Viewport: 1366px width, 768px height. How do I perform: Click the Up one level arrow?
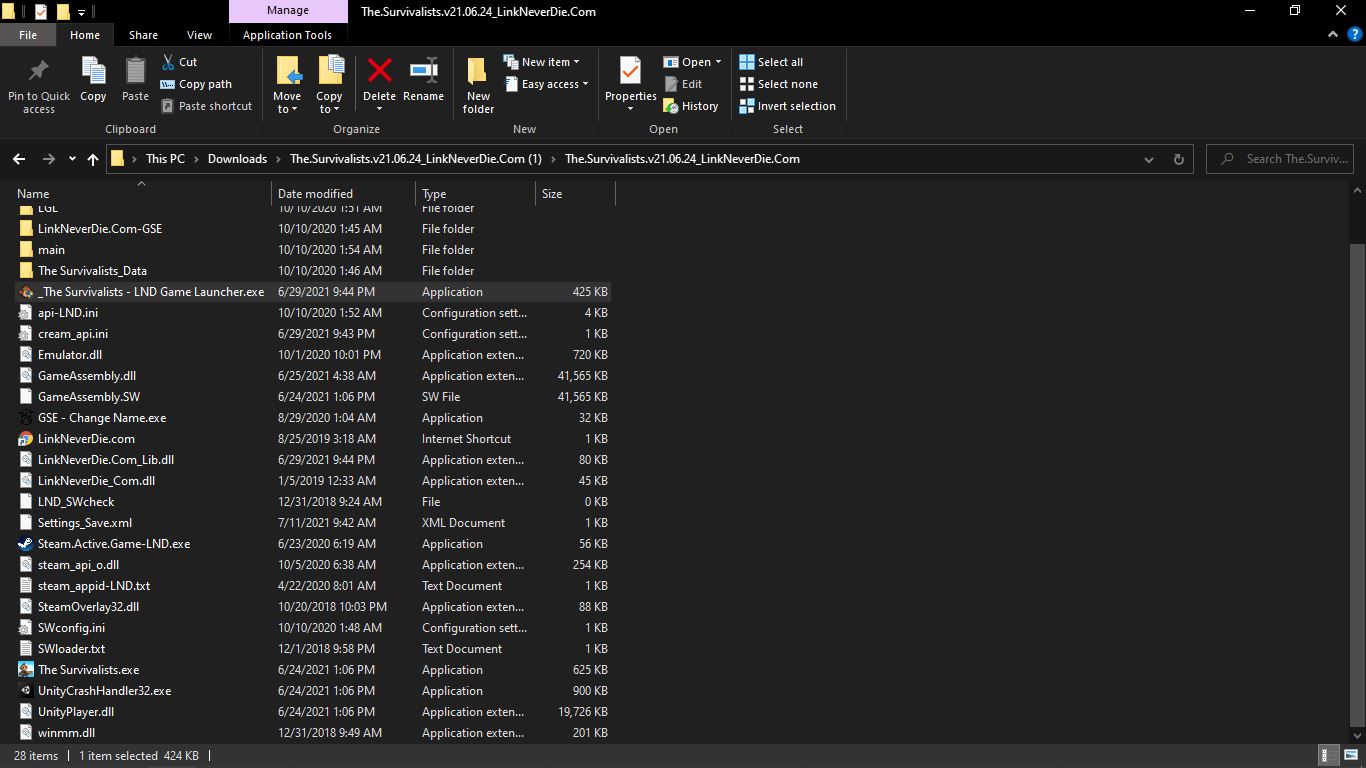coord(93,159)
